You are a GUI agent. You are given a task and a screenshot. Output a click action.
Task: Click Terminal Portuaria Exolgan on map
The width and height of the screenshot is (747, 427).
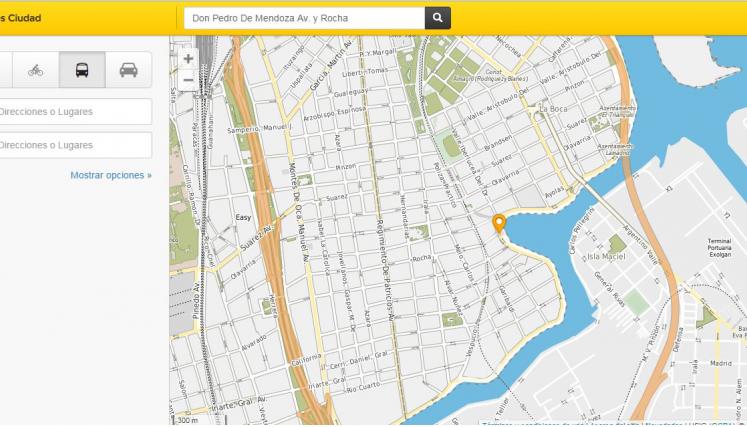point(720,248)
